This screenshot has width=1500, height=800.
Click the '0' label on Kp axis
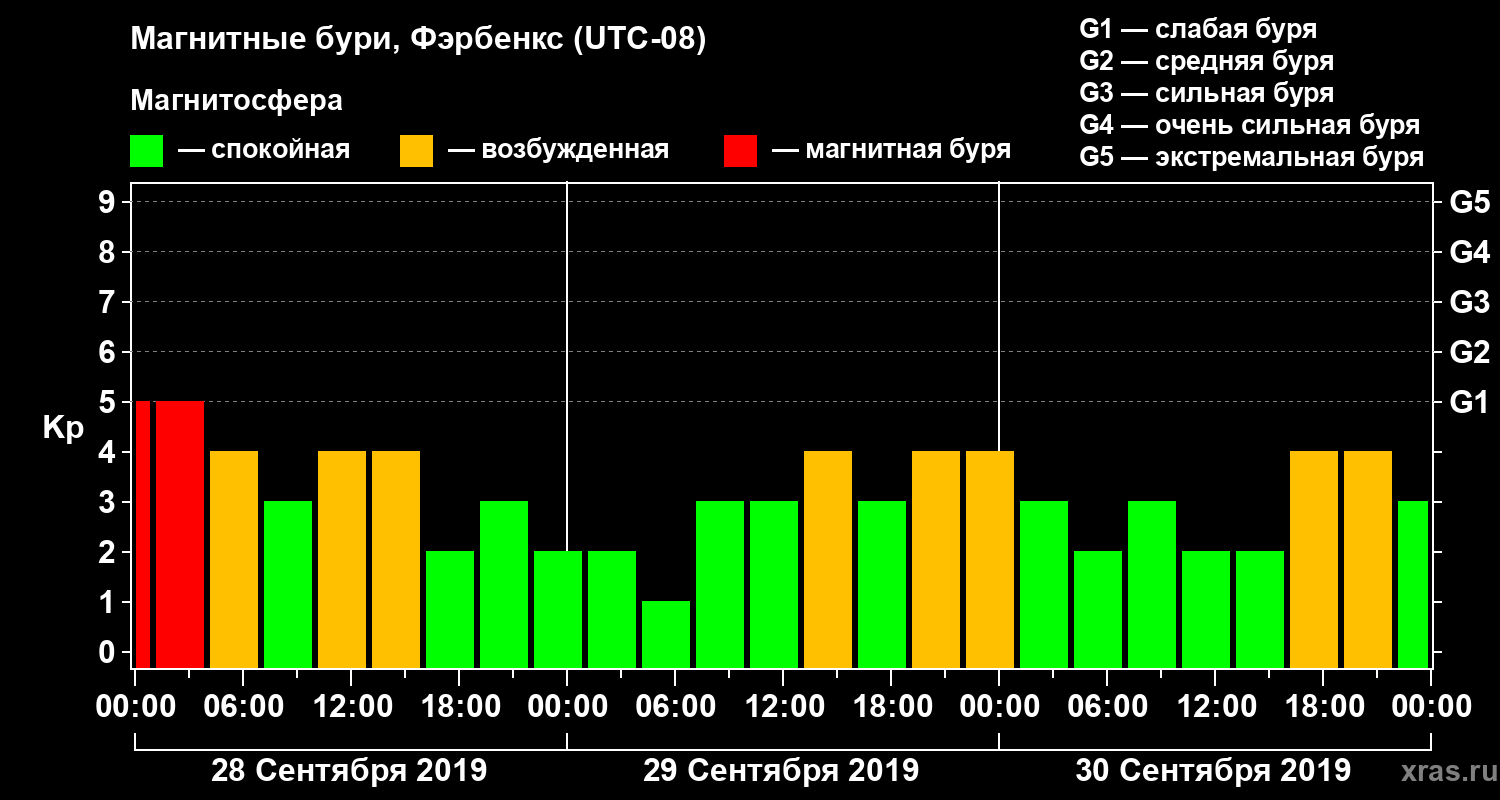pos(109,652)
